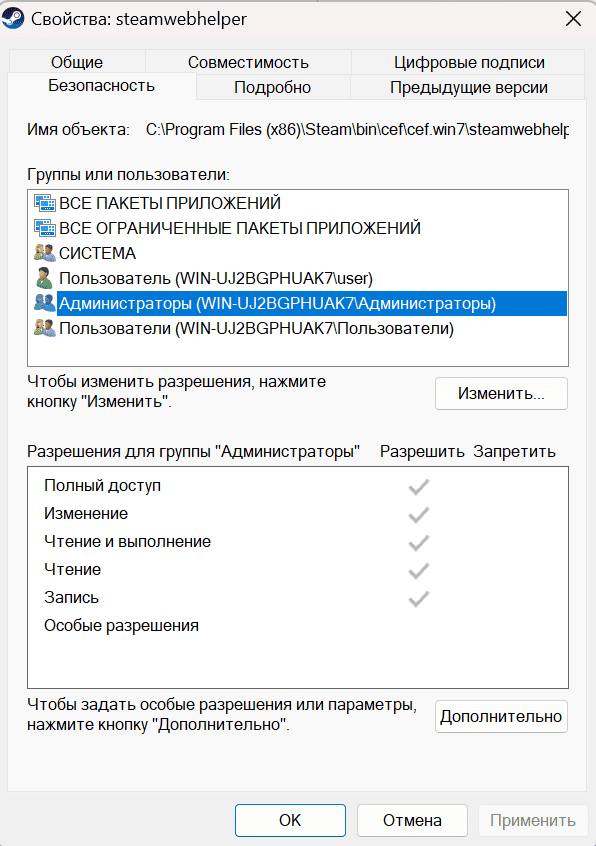Screen dimensions: 596x846
Task: Click the Изменение allow checkmark
Action: tap(419, 515)
